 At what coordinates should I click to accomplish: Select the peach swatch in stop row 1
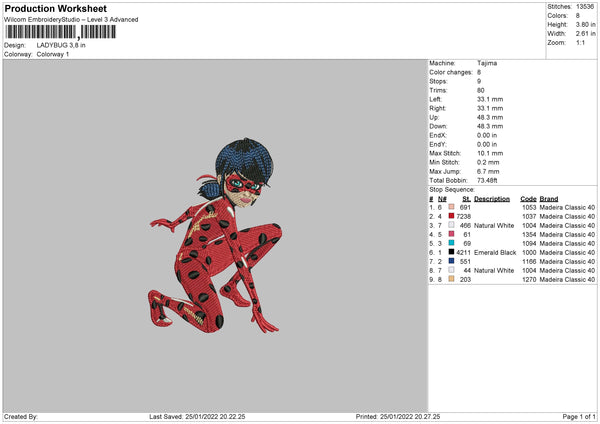452,207
